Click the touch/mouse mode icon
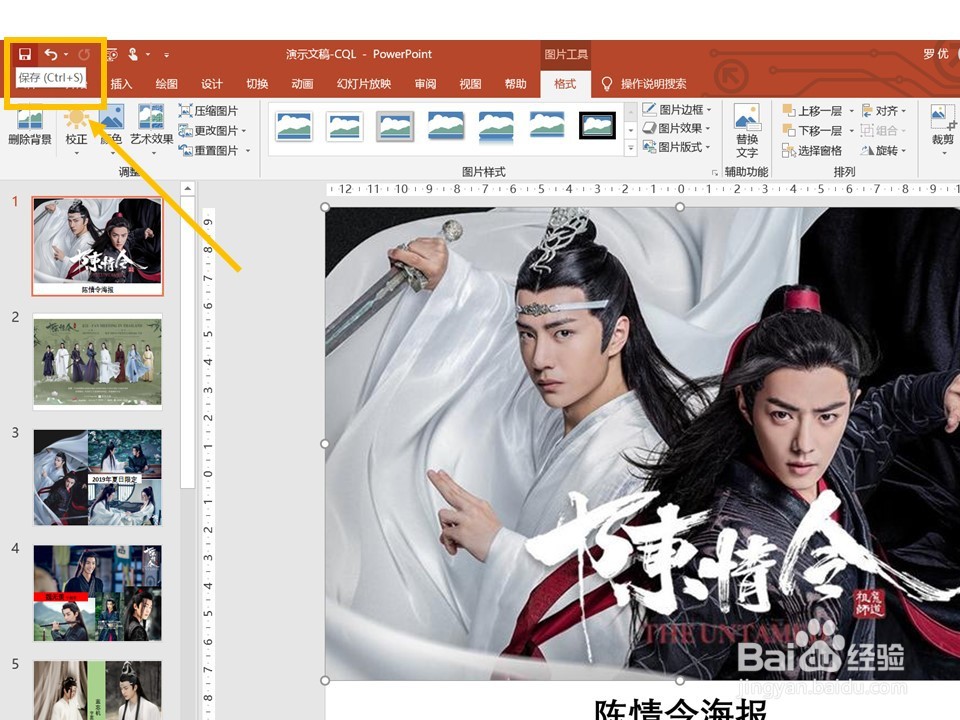 133,54
